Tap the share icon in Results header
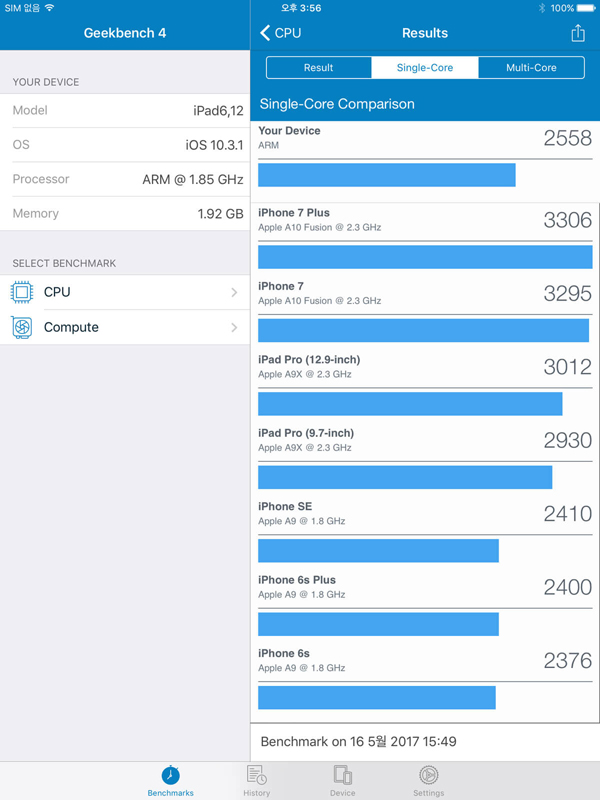 click(578, 33)
